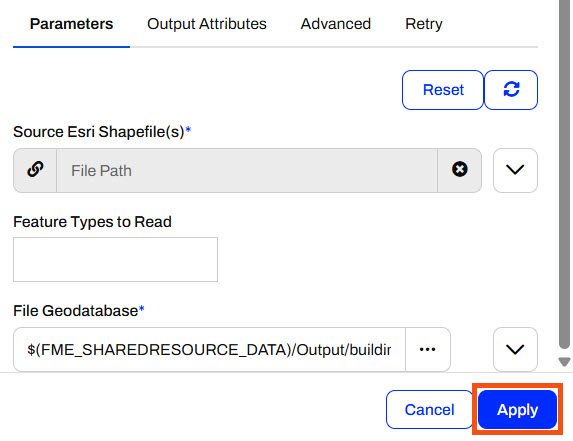
Task: Click the scrollbar down arrow
Action: click(565, 362)
